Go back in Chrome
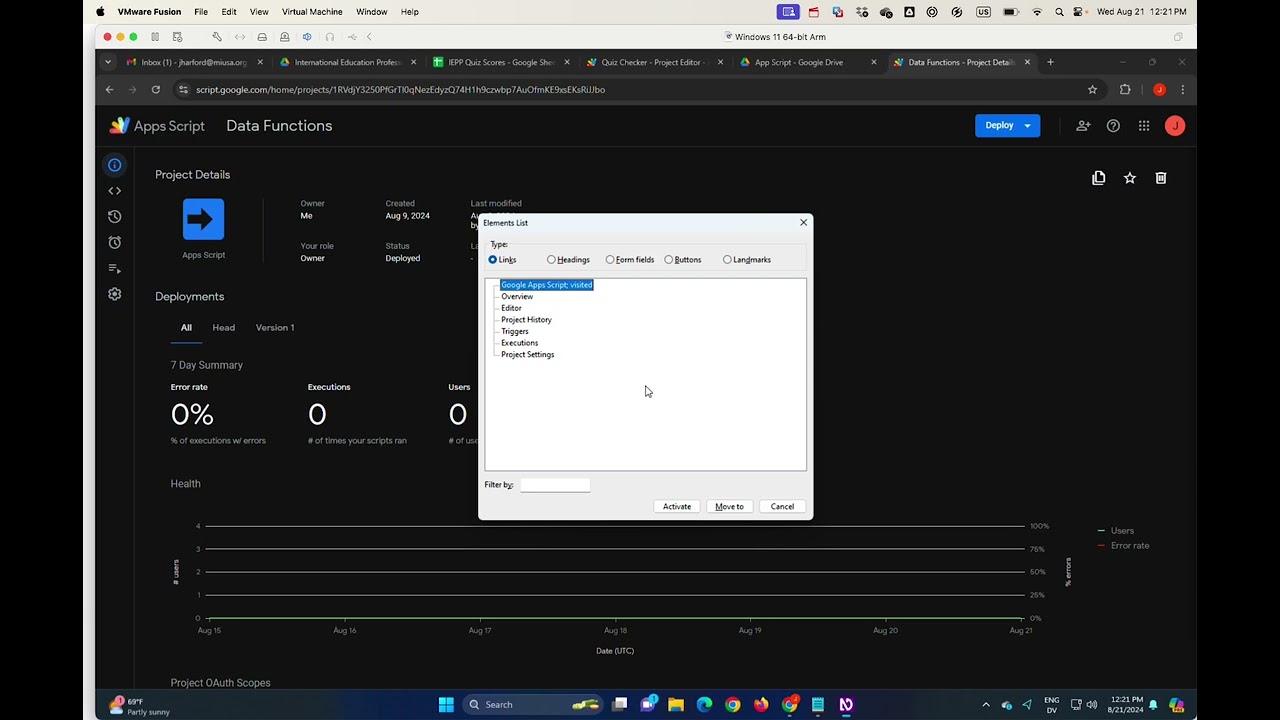Image resolution: width=1280 pixels, height=720 pixels. click(109, 90)
